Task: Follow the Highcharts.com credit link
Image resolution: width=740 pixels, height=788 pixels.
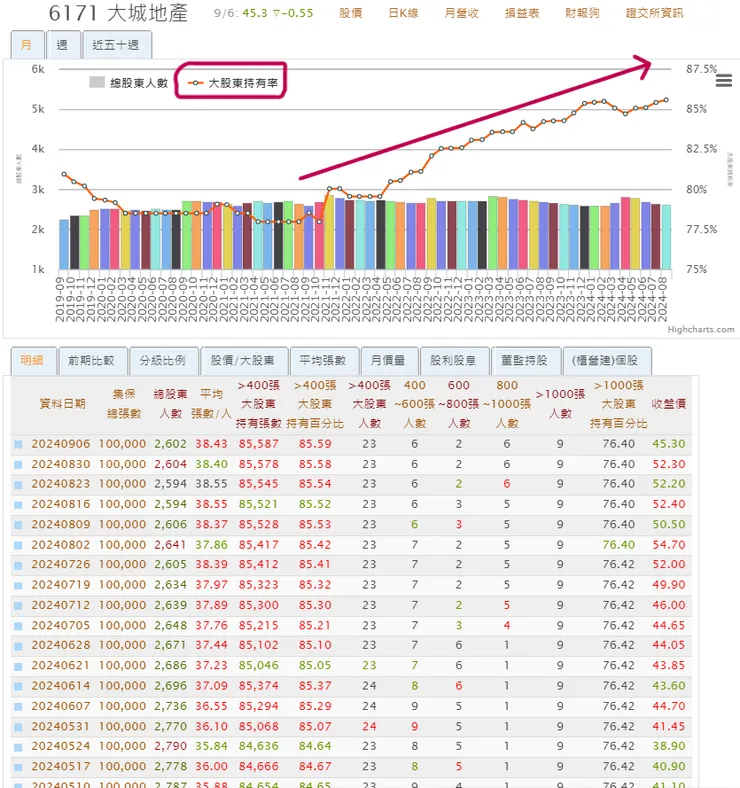Action: click(701, 329)
